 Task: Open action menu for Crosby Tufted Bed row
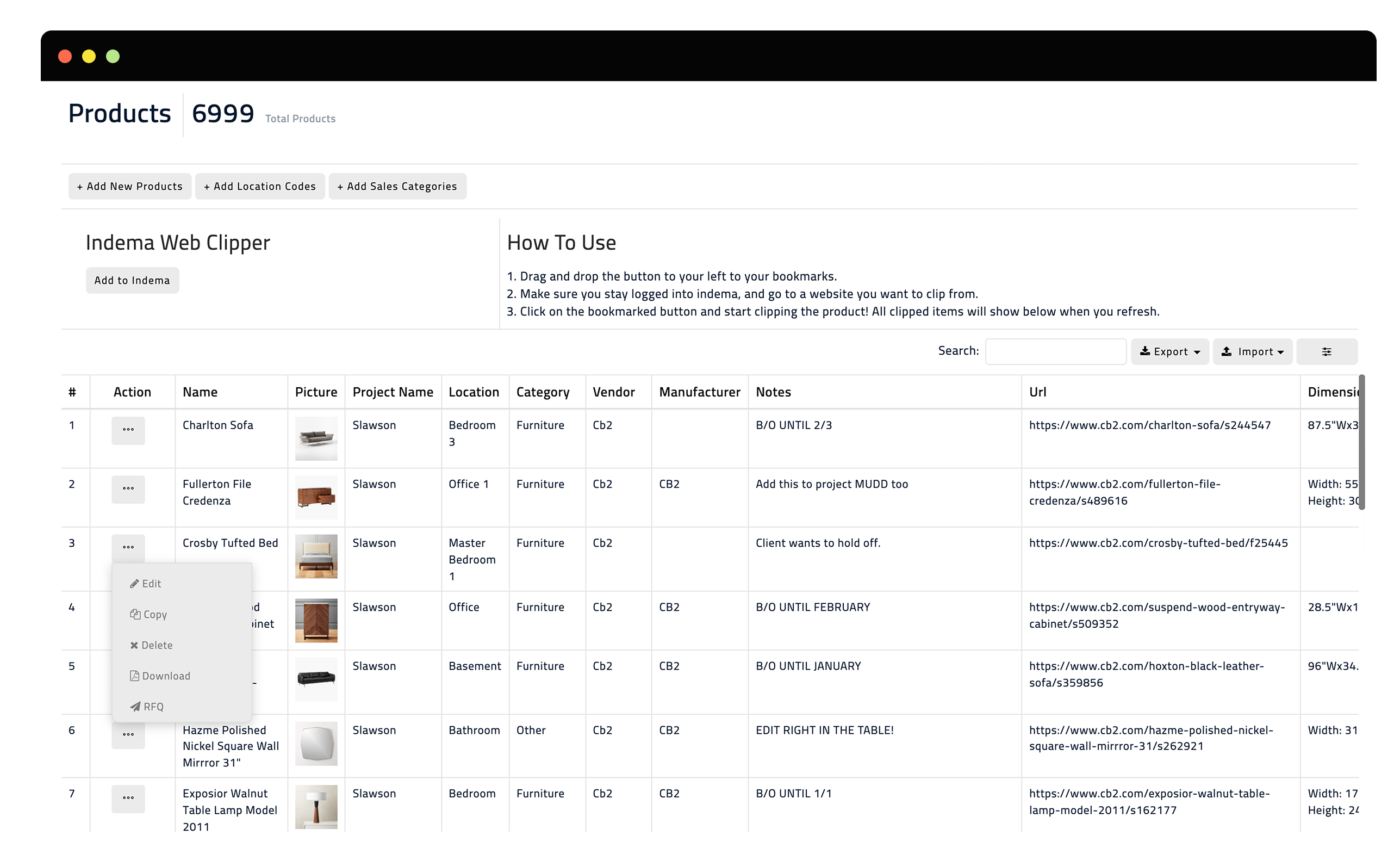(x=128, y=548)
